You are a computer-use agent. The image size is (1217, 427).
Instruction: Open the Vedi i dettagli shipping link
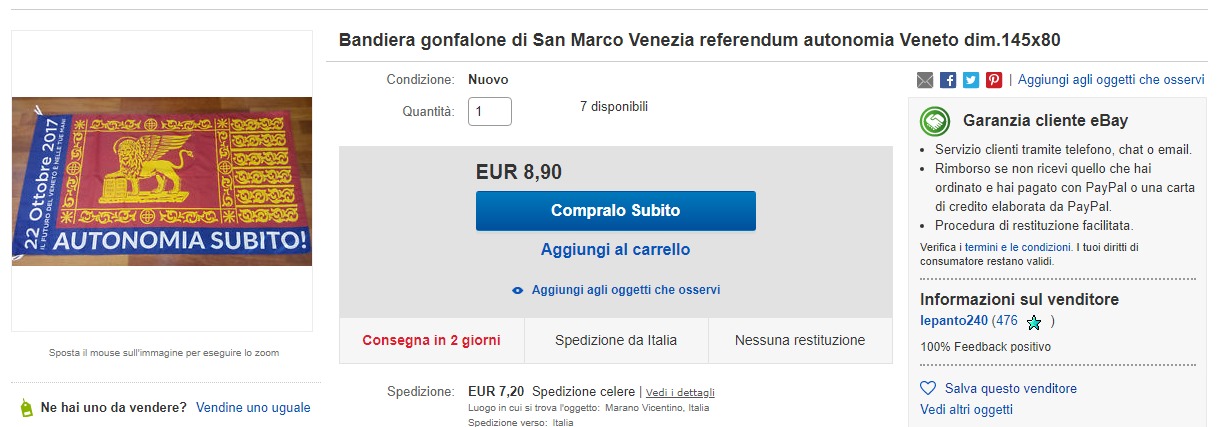pos(680,392)
